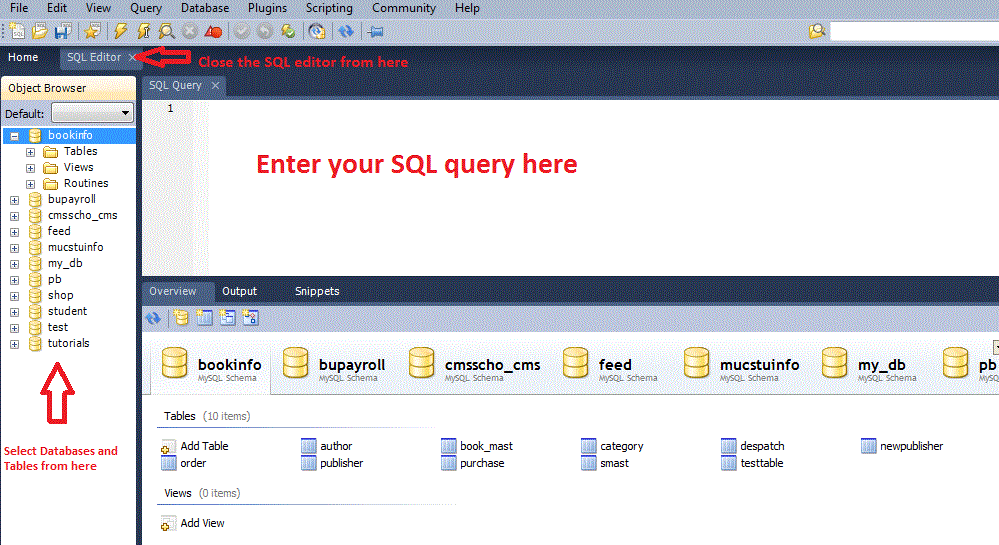Open the Default schema dropdown
Image resolution: width=999 pixels, height=545 pixels.
click(92, 113)
